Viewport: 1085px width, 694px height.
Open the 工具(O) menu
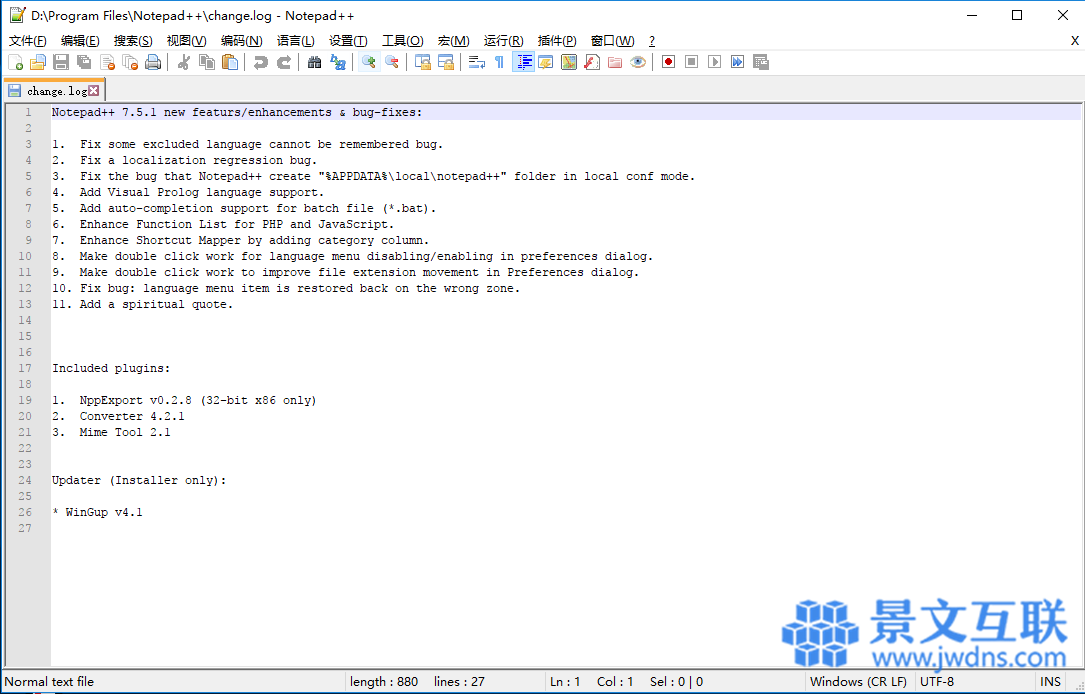pos(403,41)
